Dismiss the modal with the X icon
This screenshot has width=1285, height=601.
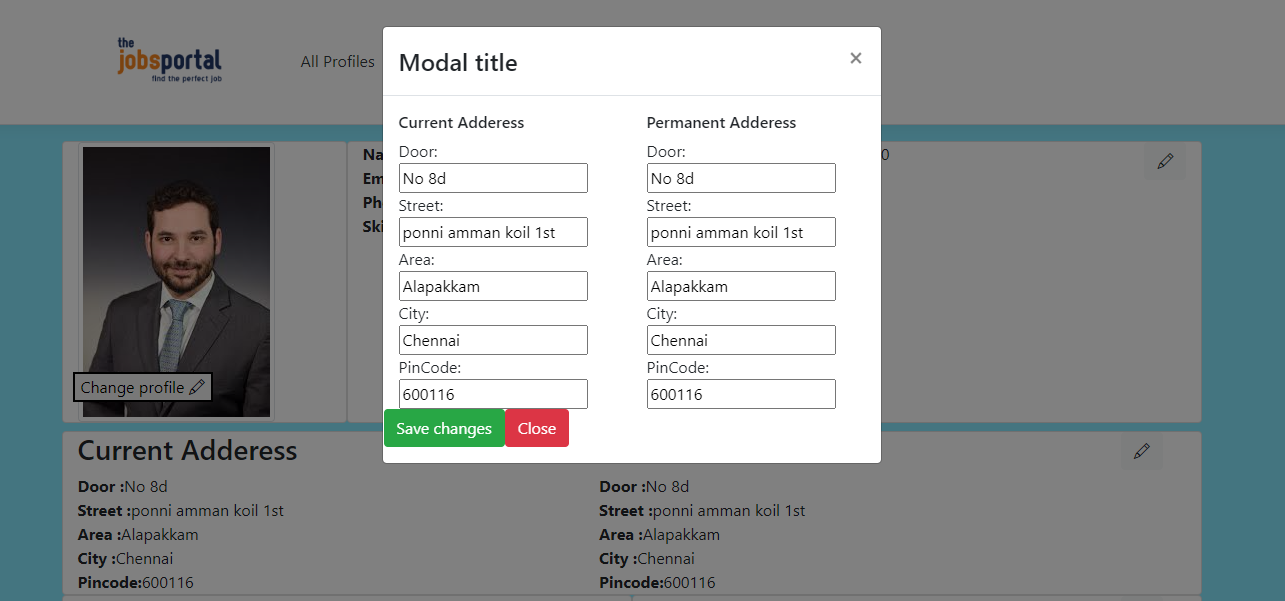[855, 58]
